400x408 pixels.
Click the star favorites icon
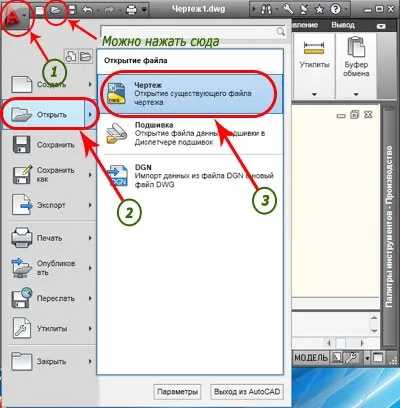point(319,10)
